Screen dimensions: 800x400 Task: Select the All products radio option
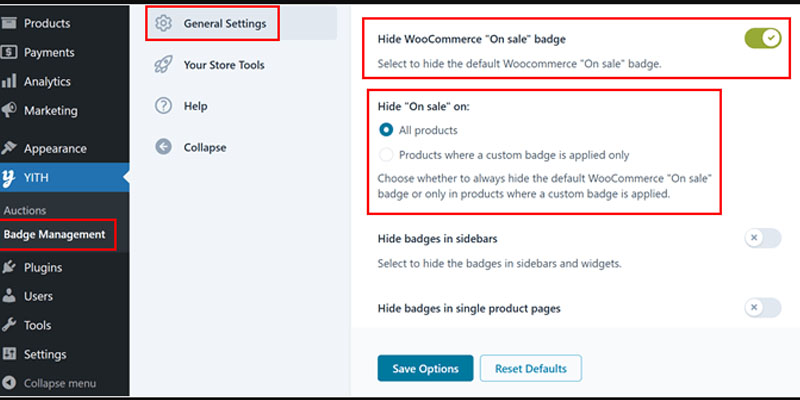[386, 130]
